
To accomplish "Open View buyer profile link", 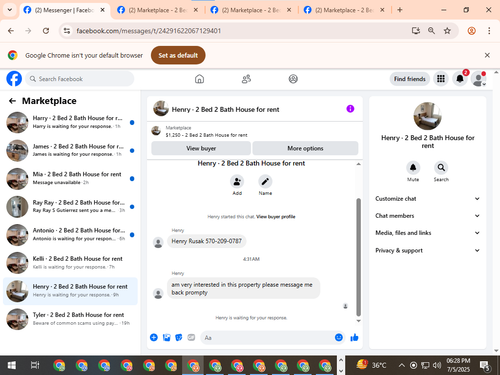I will (x=276, y=217).
